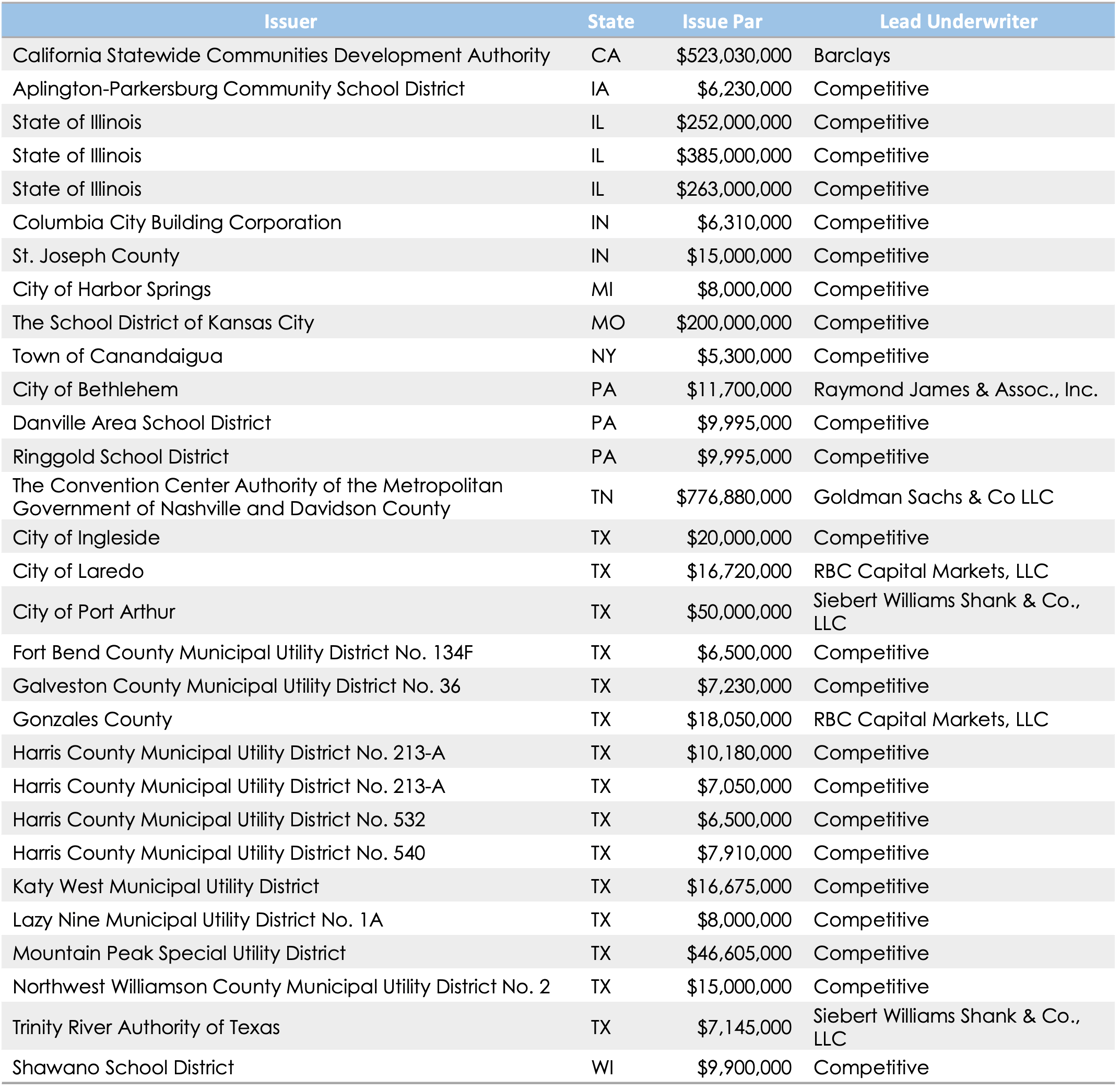
Task: Select Shawano School District
Action: coord(123,1067)
